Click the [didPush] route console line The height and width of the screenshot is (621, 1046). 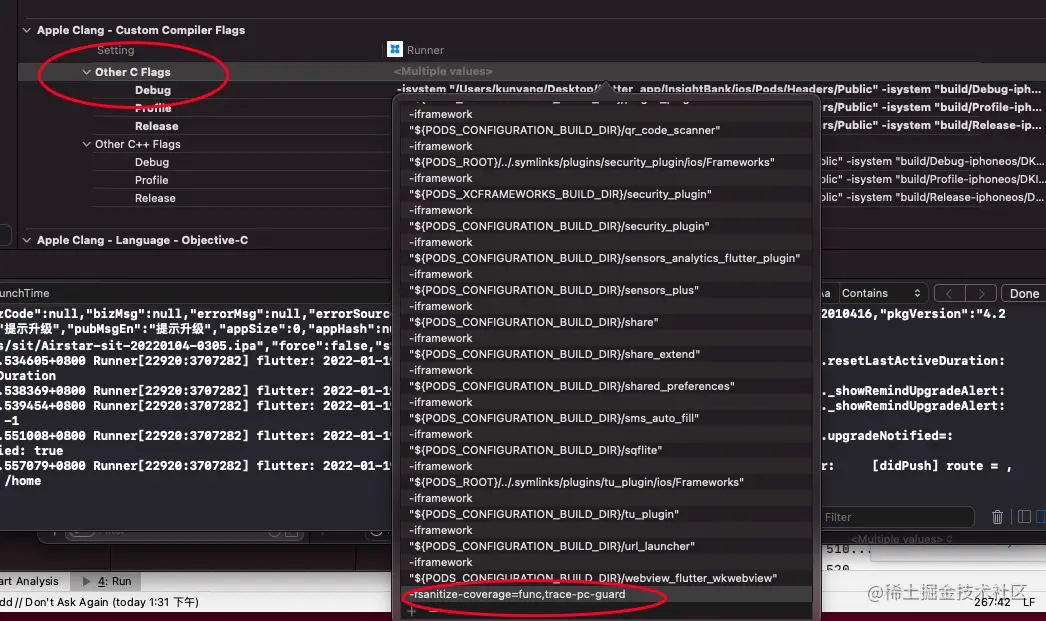tap(942, 466)
